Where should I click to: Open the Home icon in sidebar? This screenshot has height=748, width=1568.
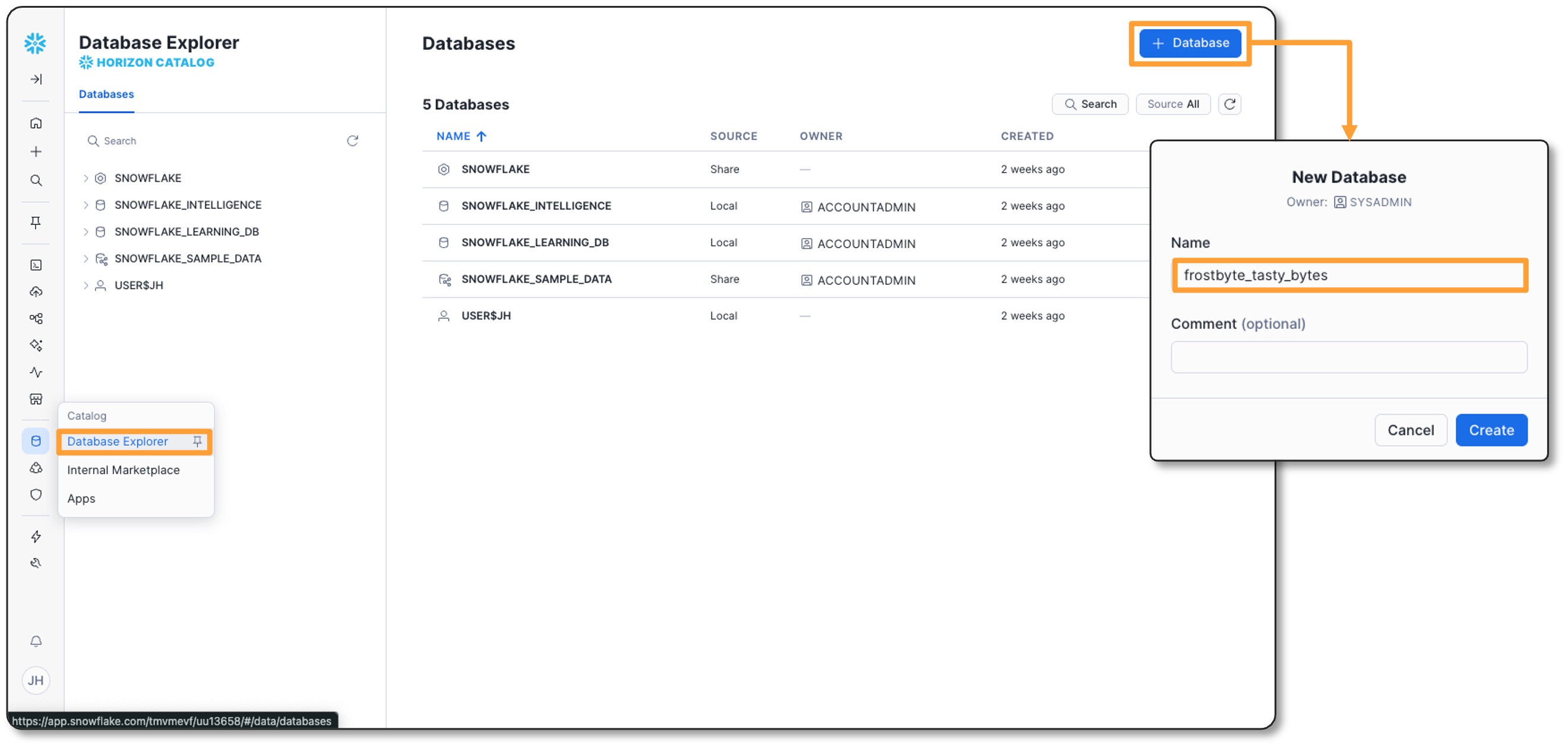click(36, 123)
